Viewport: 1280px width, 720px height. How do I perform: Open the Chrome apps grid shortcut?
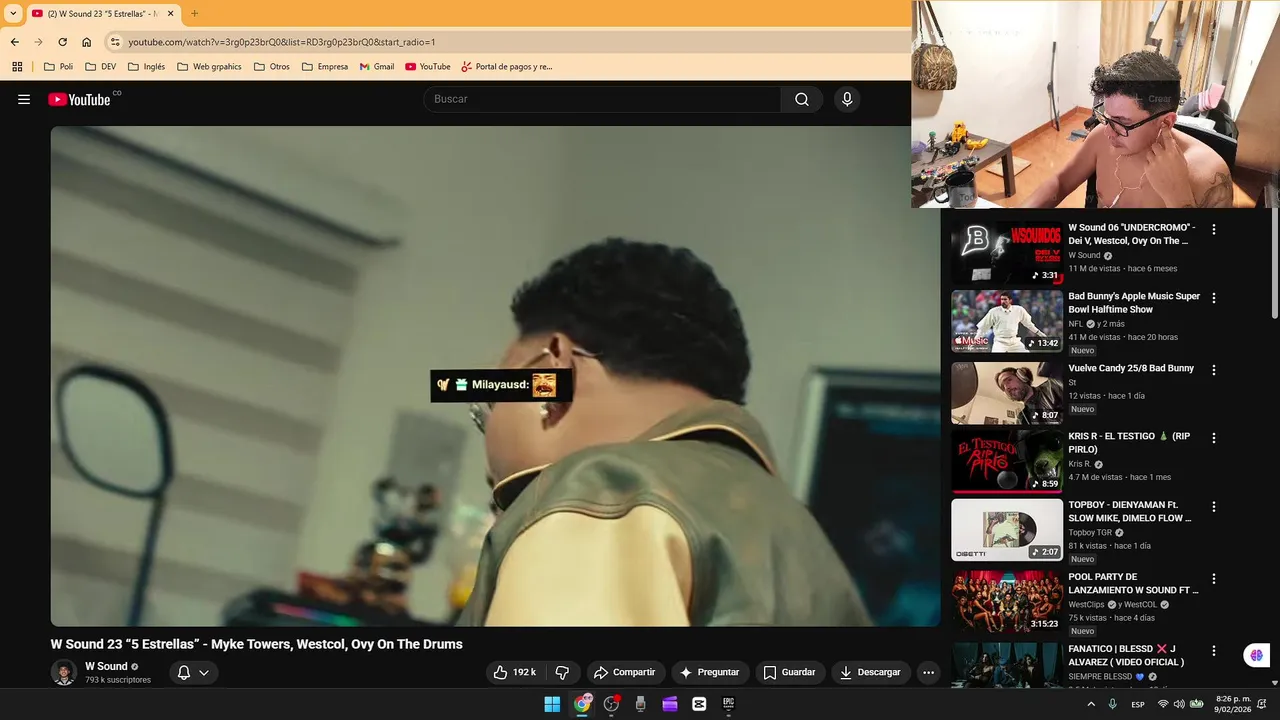pos(17,67)
